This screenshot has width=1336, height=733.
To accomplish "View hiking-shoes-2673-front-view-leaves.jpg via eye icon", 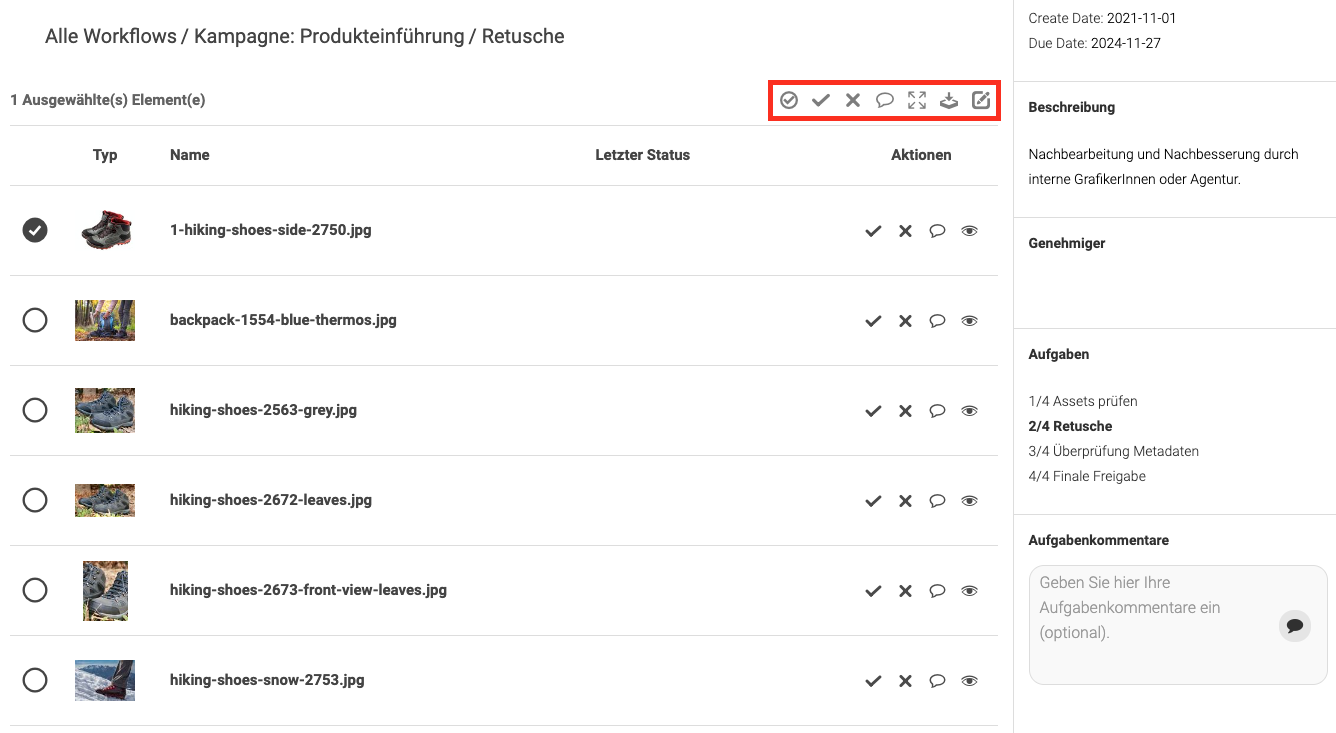I will 969,591.
